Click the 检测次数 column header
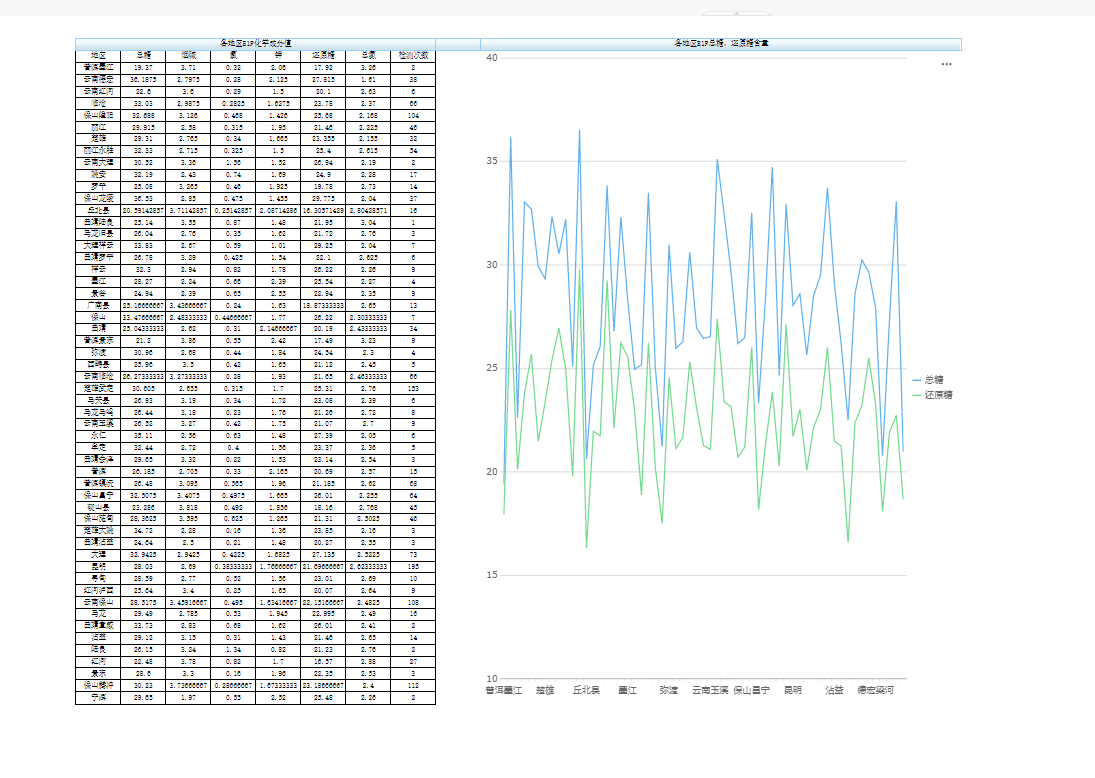Screen dimensions: 1095x778 (413, 55)
